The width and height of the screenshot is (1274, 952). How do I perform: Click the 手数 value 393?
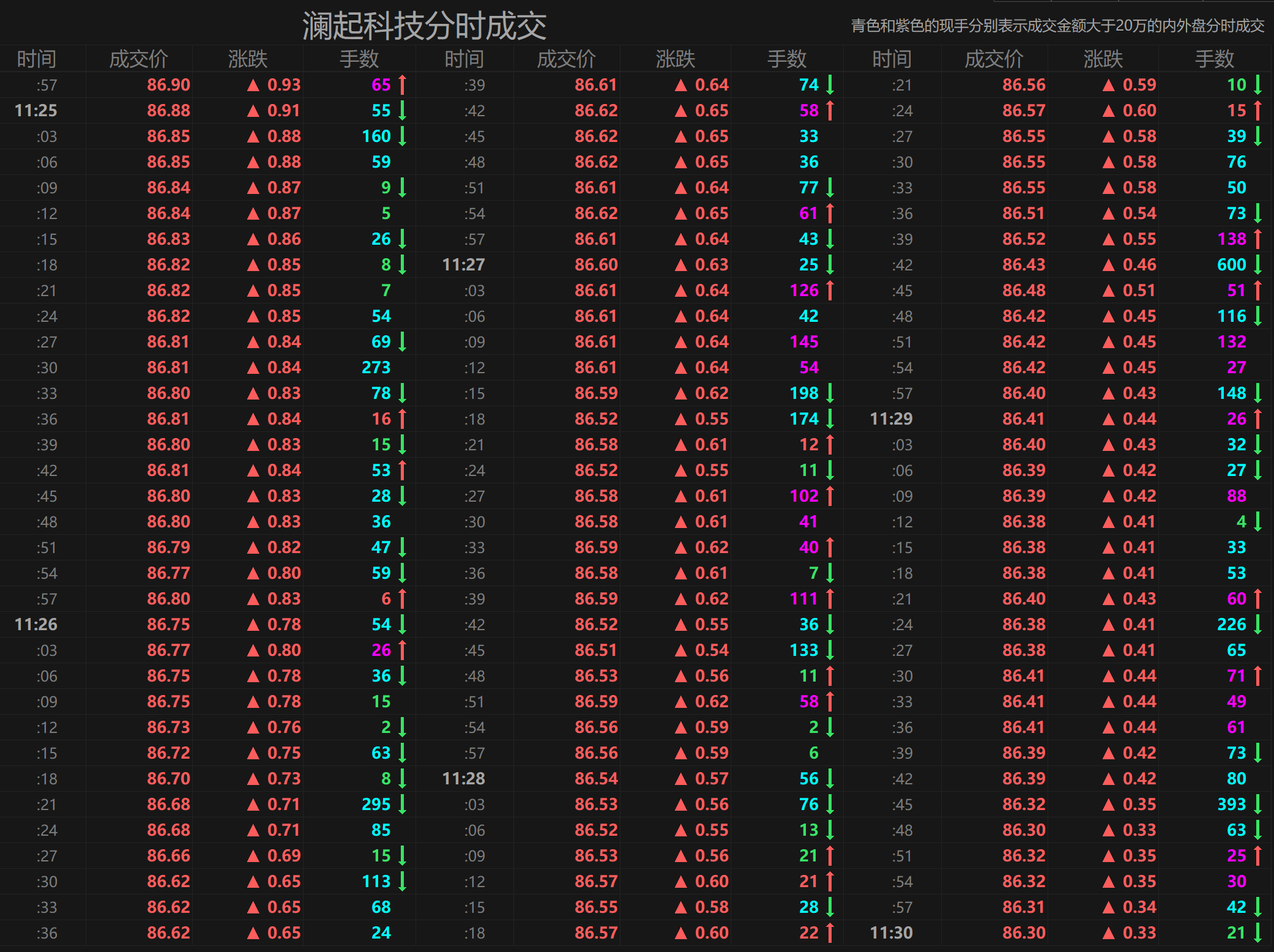[1232, 805]
